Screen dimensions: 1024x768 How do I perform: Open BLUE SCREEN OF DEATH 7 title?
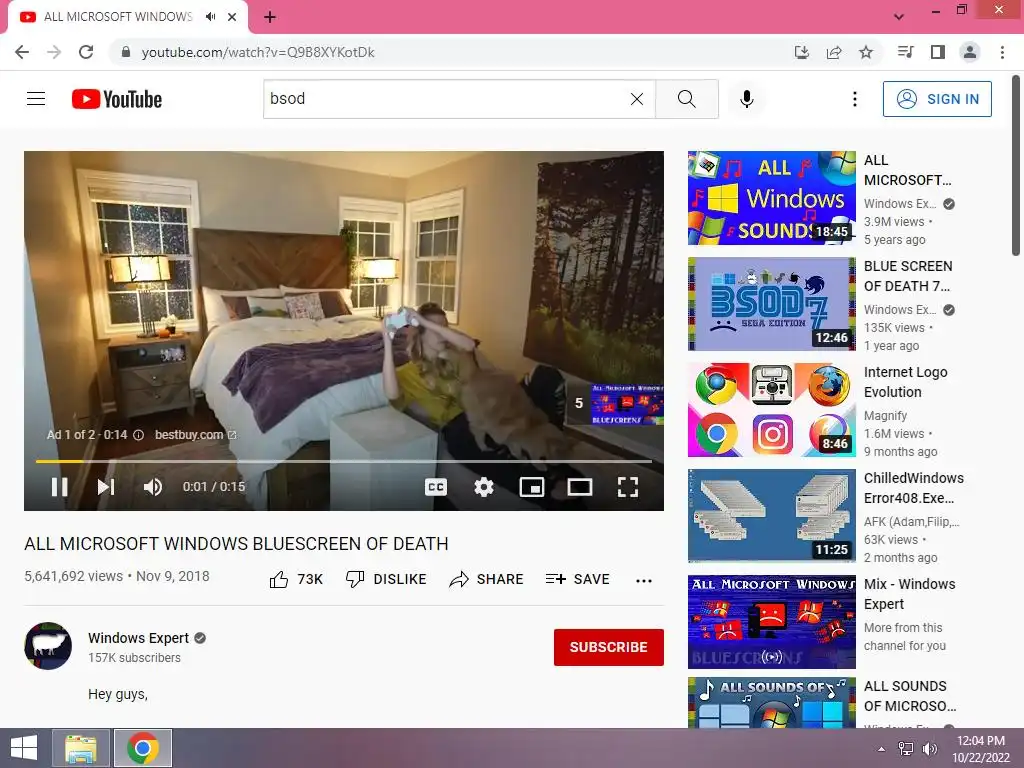[908, 276]
